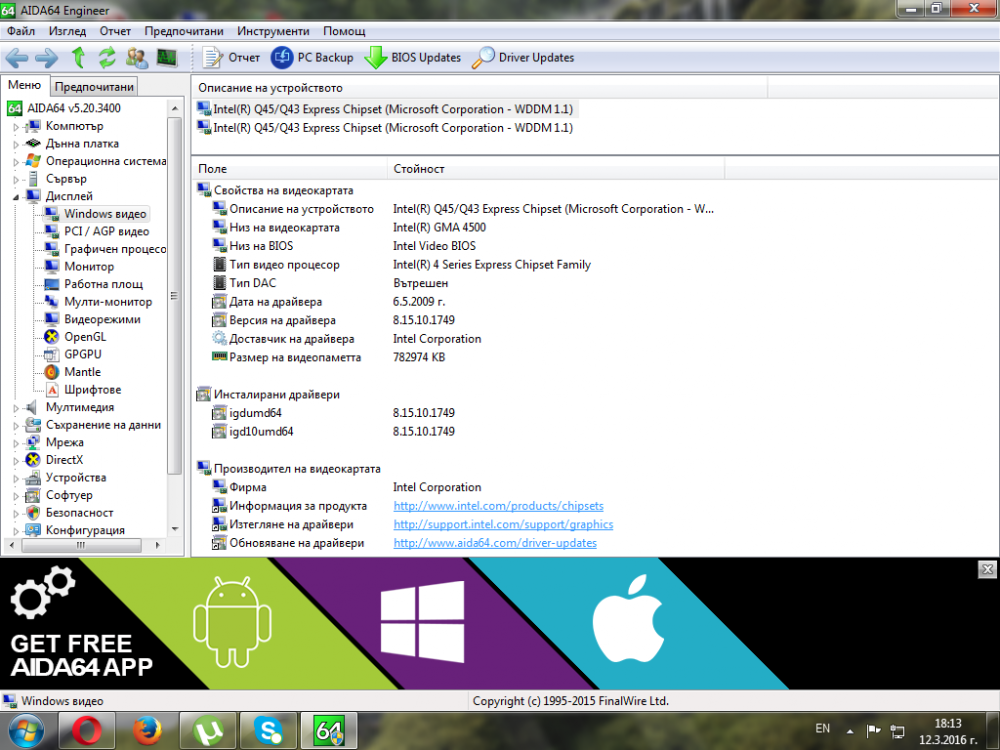Launch PC Backup from toolbar
Screen dimensions: 1000x750
312,57
